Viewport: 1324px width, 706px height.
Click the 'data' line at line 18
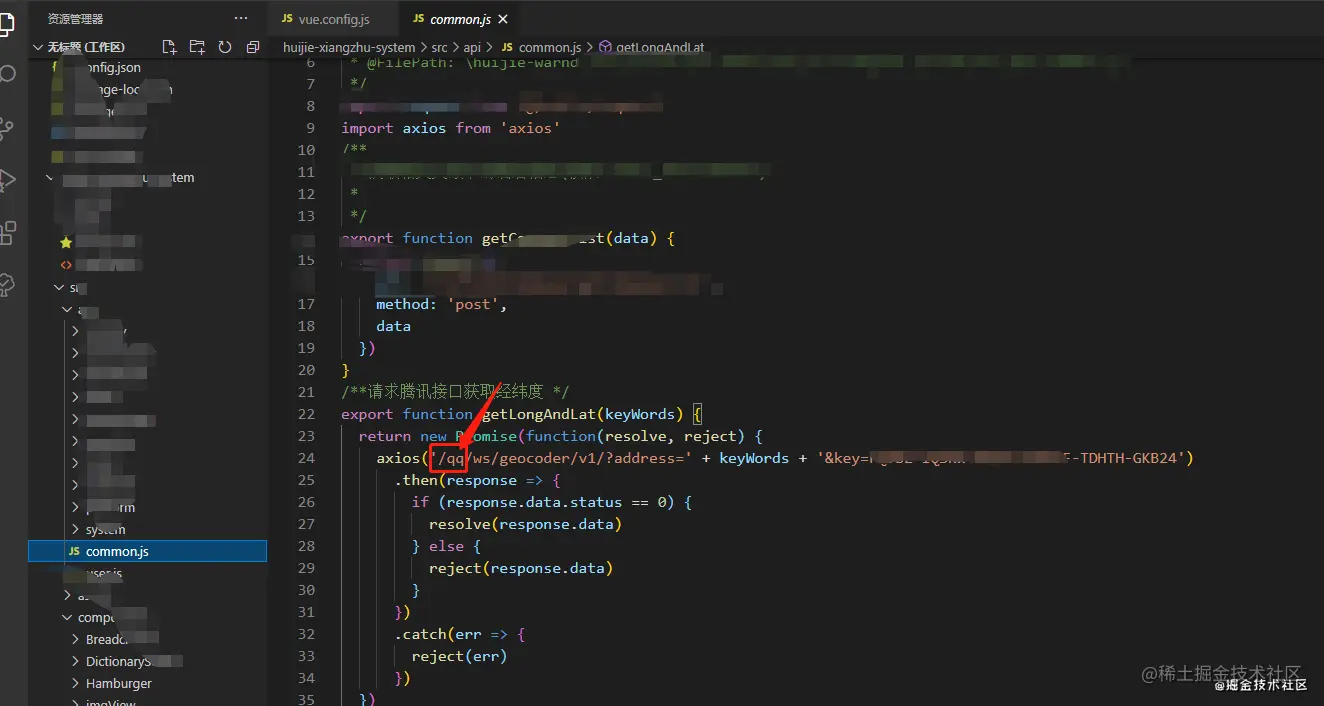click(x=393, y=326)
